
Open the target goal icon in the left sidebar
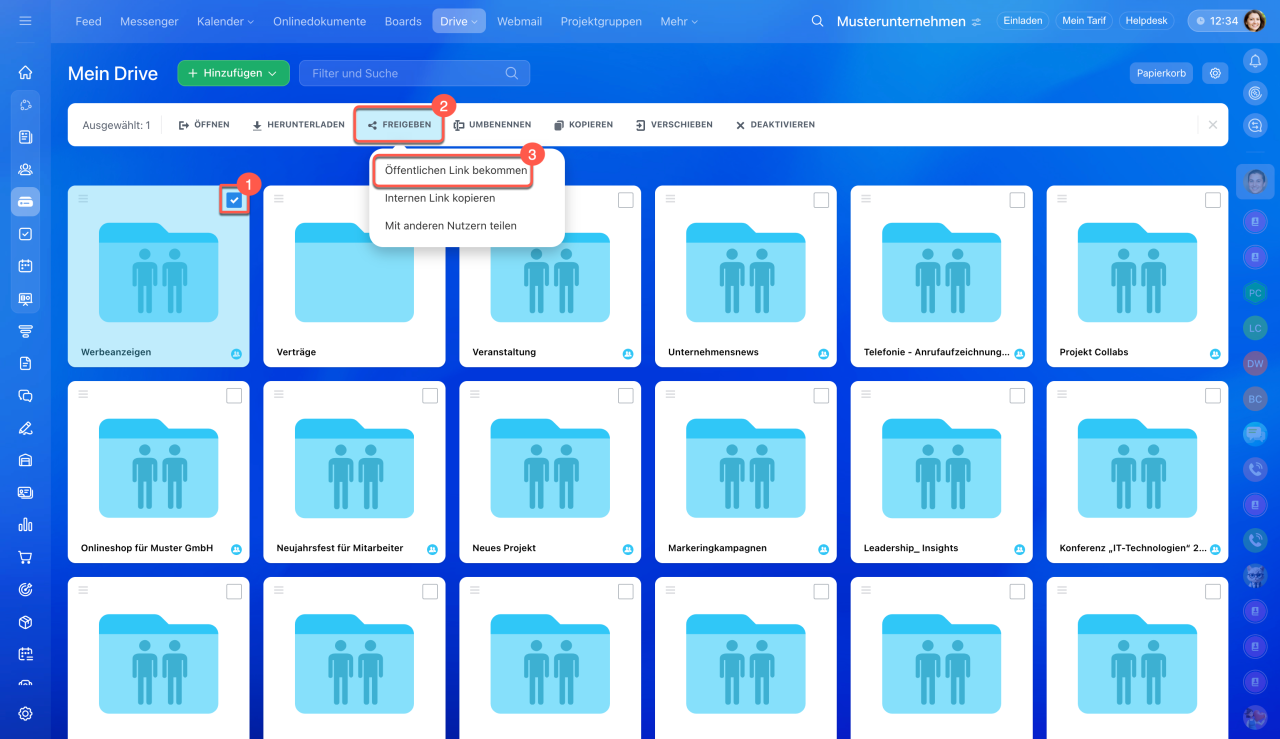click(25, 589)
